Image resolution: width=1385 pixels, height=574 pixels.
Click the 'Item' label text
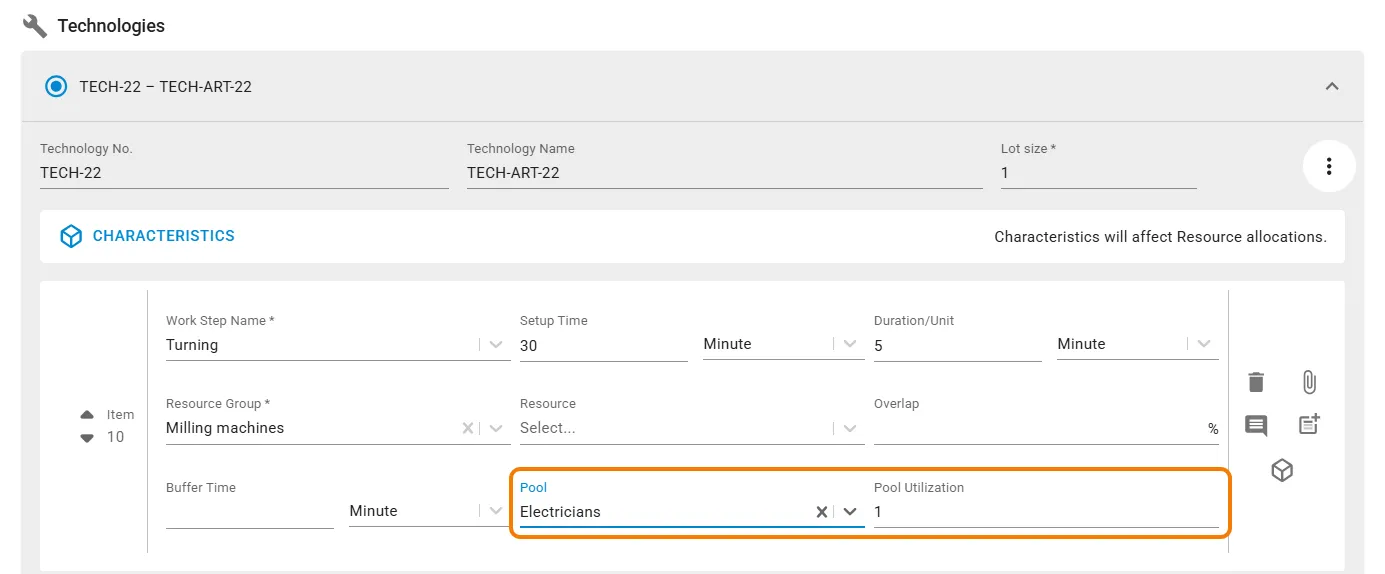[120, 415]
